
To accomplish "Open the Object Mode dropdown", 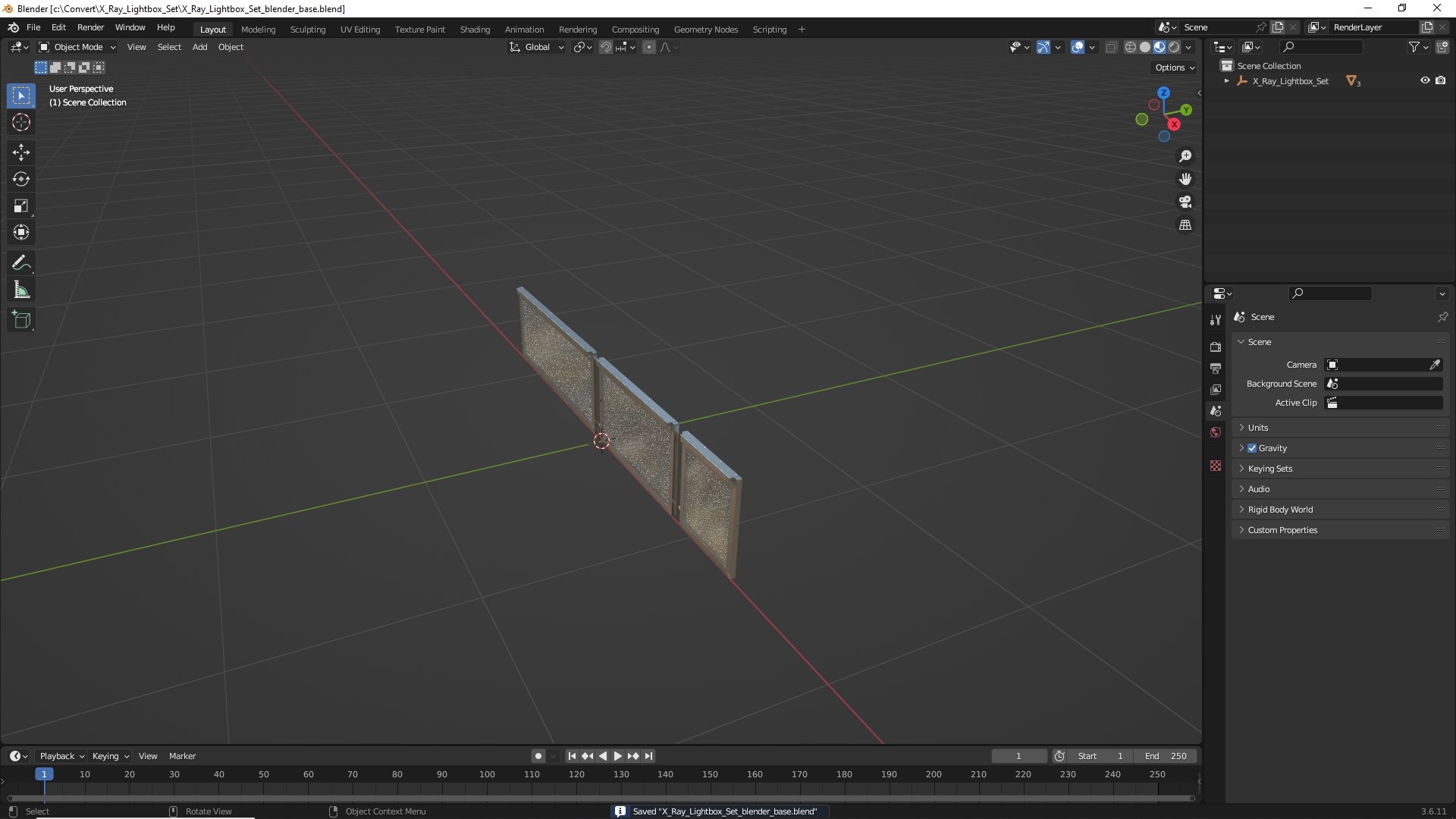I will tap(77, 47).
